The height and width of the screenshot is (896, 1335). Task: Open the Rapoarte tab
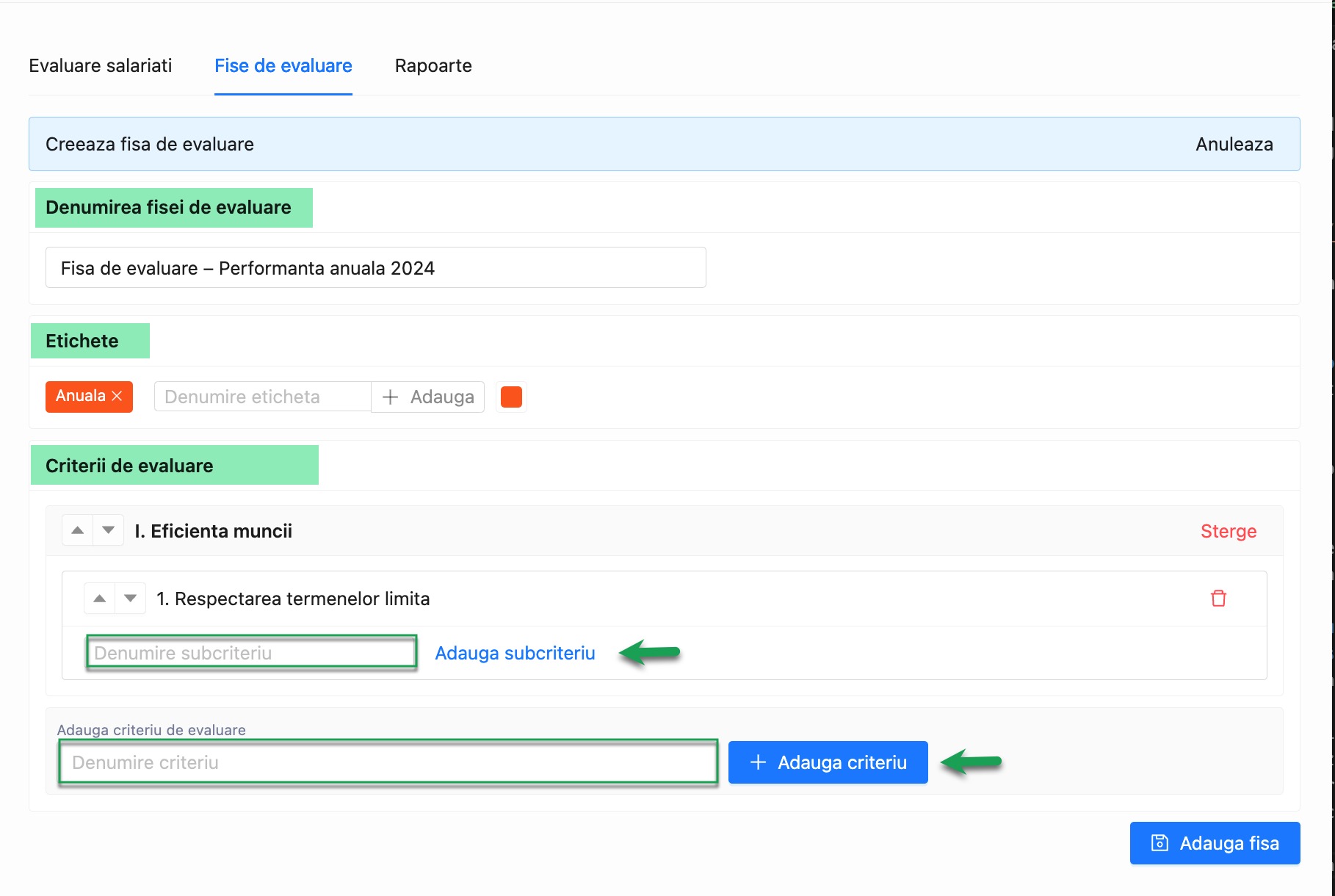433,65
